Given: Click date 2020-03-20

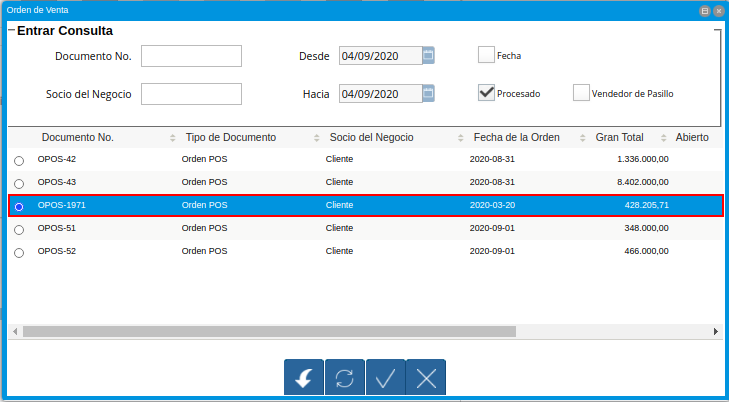Looking at the screenshot, I should click(x=492, y=205).
